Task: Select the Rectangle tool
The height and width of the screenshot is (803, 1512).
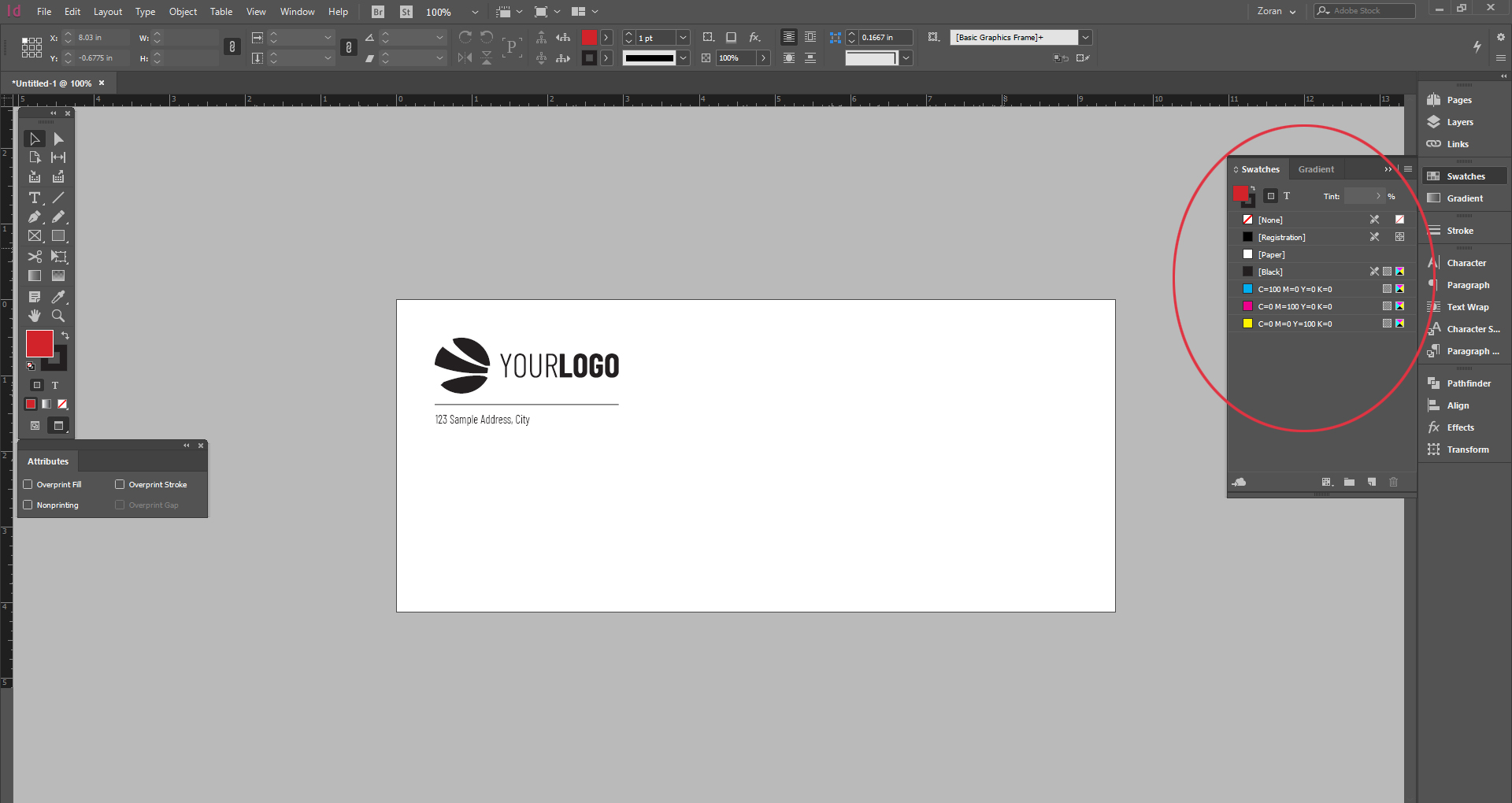Action: [58, 235]
